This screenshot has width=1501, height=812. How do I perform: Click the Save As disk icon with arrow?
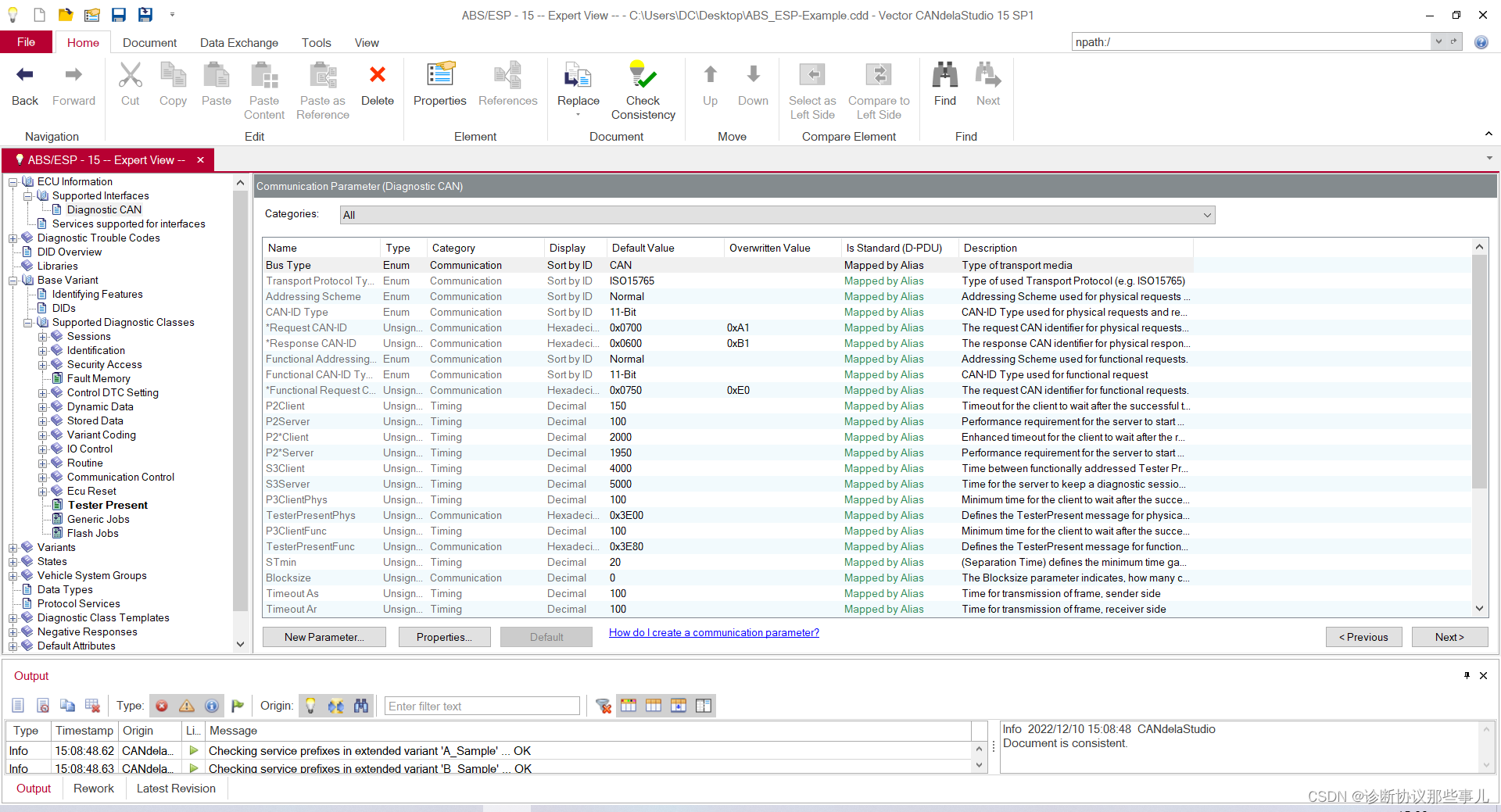[x=145, y=15]
